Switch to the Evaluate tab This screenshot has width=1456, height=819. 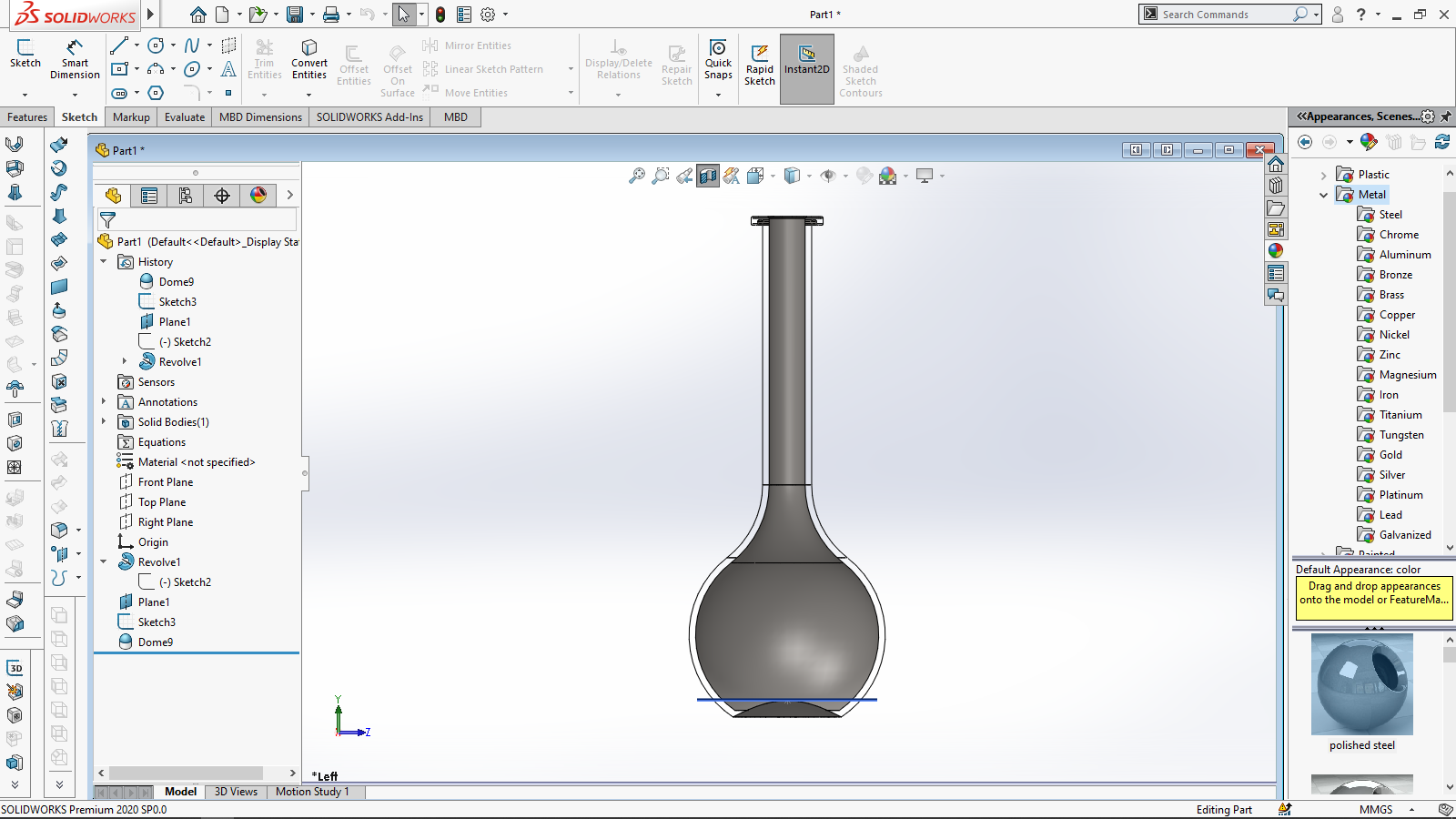coord(184,116)
